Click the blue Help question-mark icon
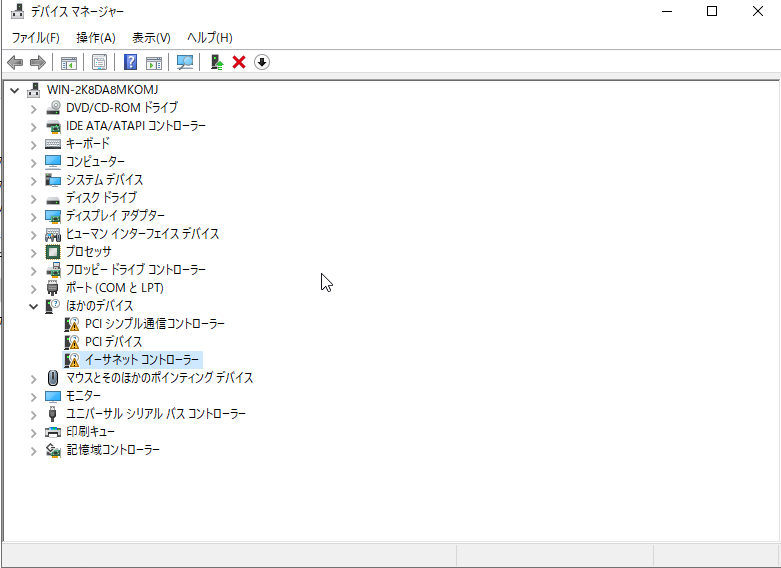Image resolution: width=781 pixels, height=568 pixels. point(130,62)
